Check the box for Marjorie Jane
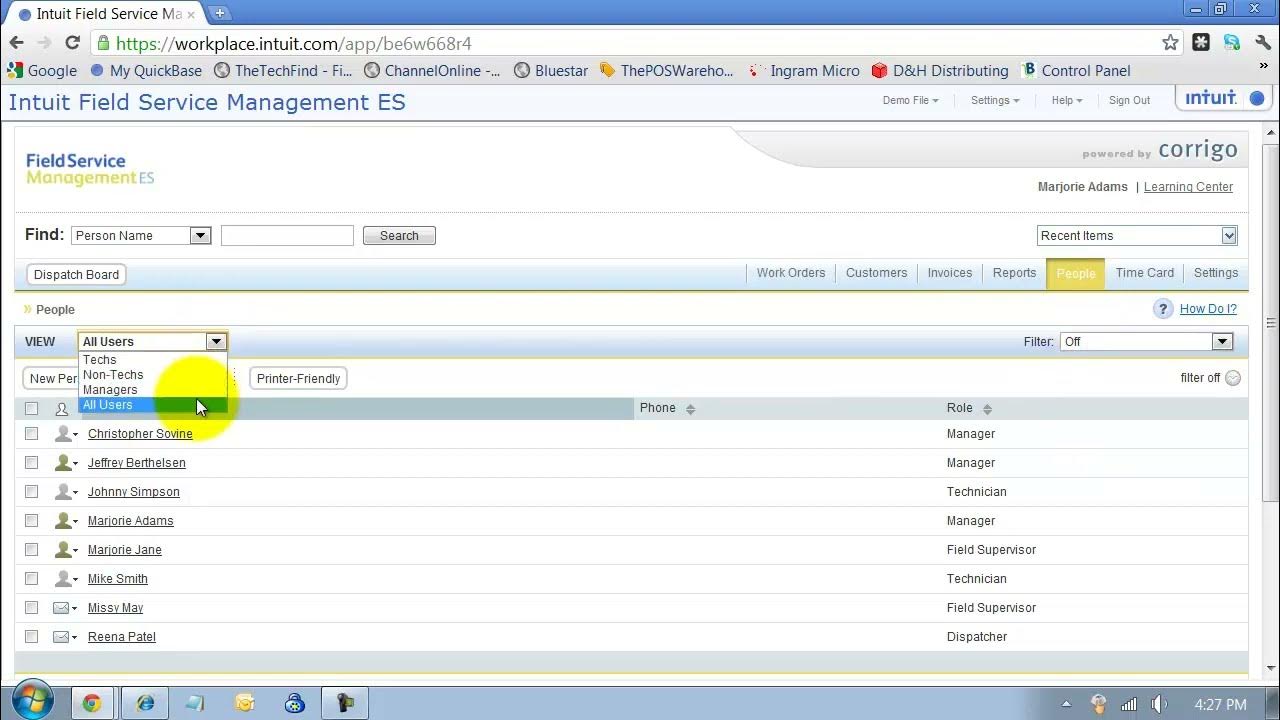This screenshot has width=1280, height=720. [31, 550]
